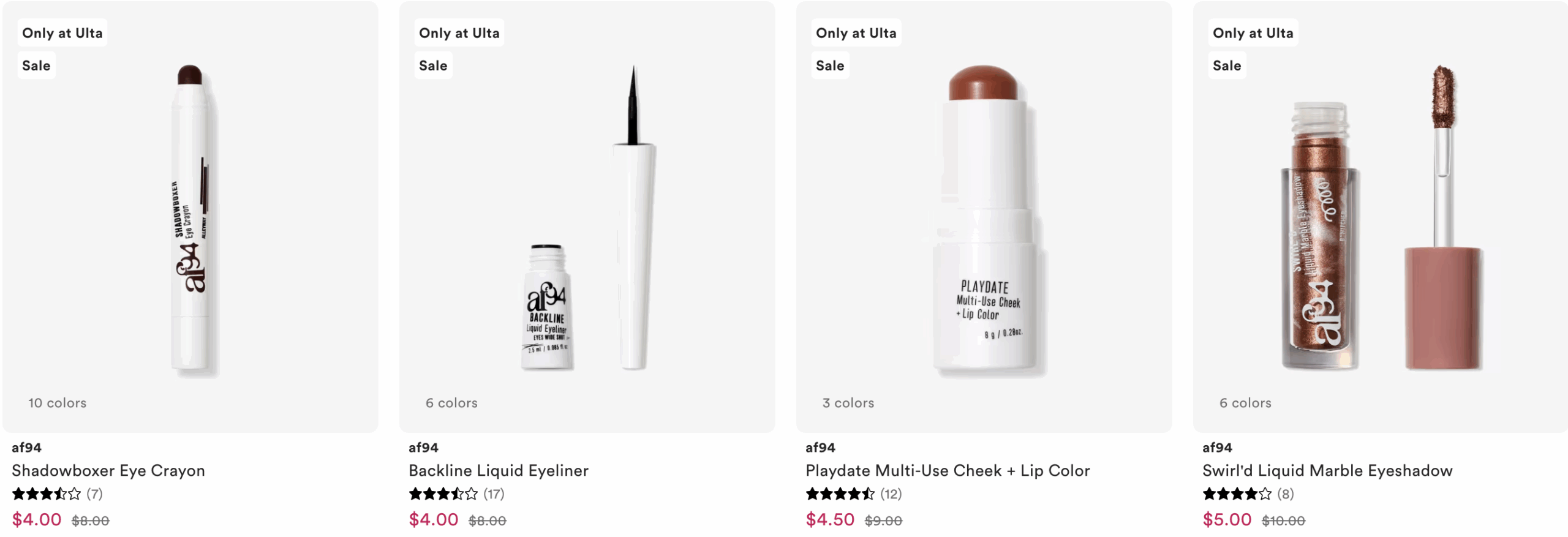The height and width of the screenshot is (537, 1568).
Task: Open the Swirl'd Liquid Marble Eyeshadow image
Action: (1381, 220)
